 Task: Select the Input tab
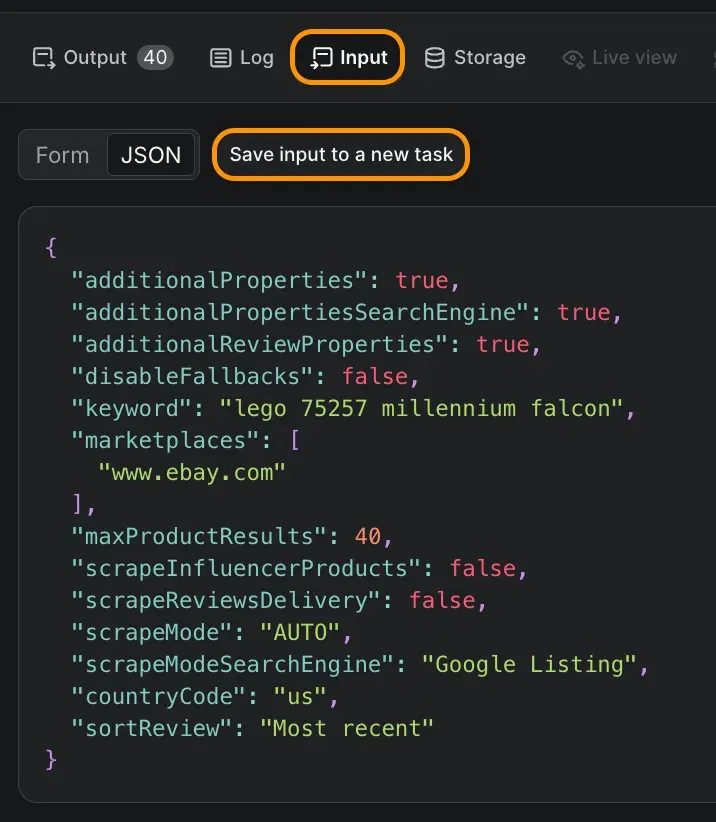pos(348,57)
